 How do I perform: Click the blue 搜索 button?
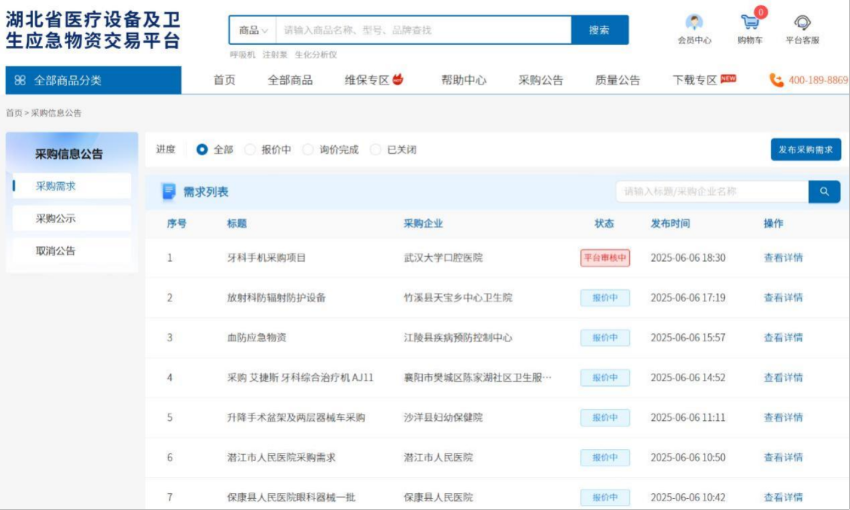pos(599,30)
